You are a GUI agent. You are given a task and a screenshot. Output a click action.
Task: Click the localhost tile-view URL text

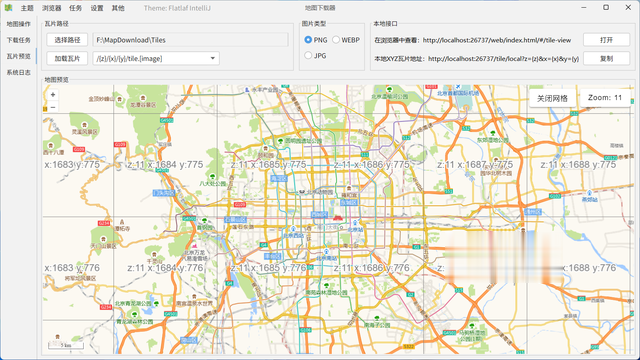point(497,40)
